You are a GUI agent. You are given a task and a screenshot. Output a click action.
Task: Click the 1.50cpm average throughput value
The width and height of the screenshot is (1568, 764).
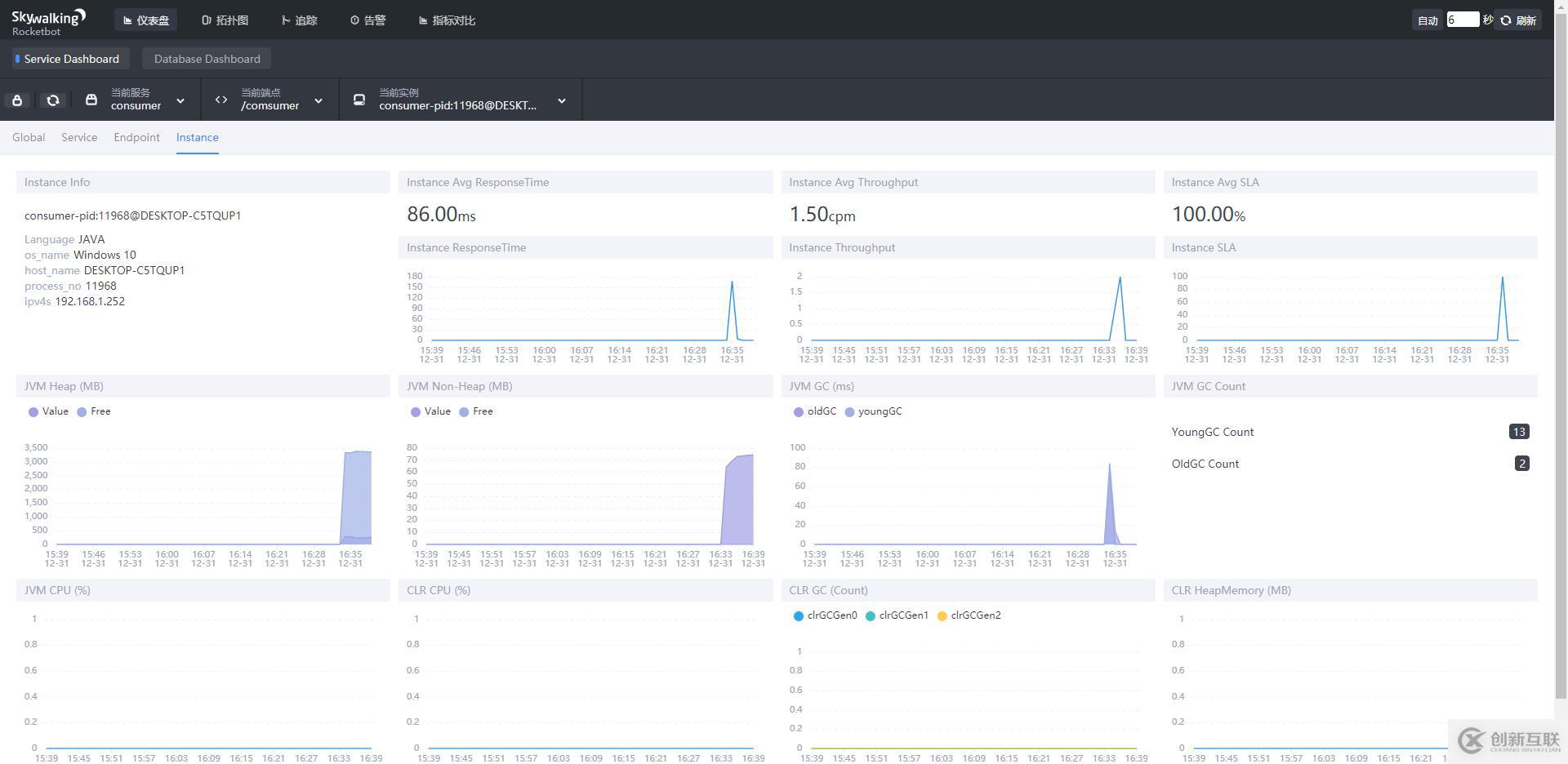[x=822, y=215]
